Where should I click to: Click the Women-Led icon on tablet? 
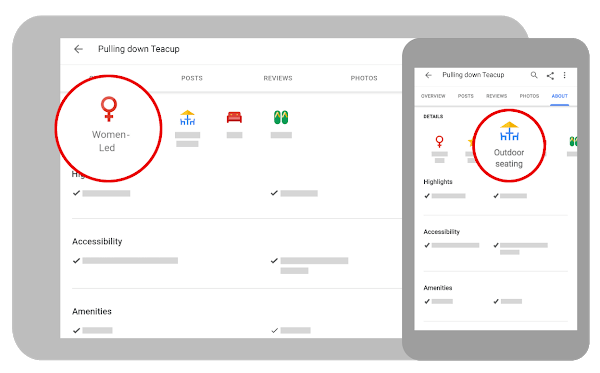pyautogui.click(x=109, y=109)
